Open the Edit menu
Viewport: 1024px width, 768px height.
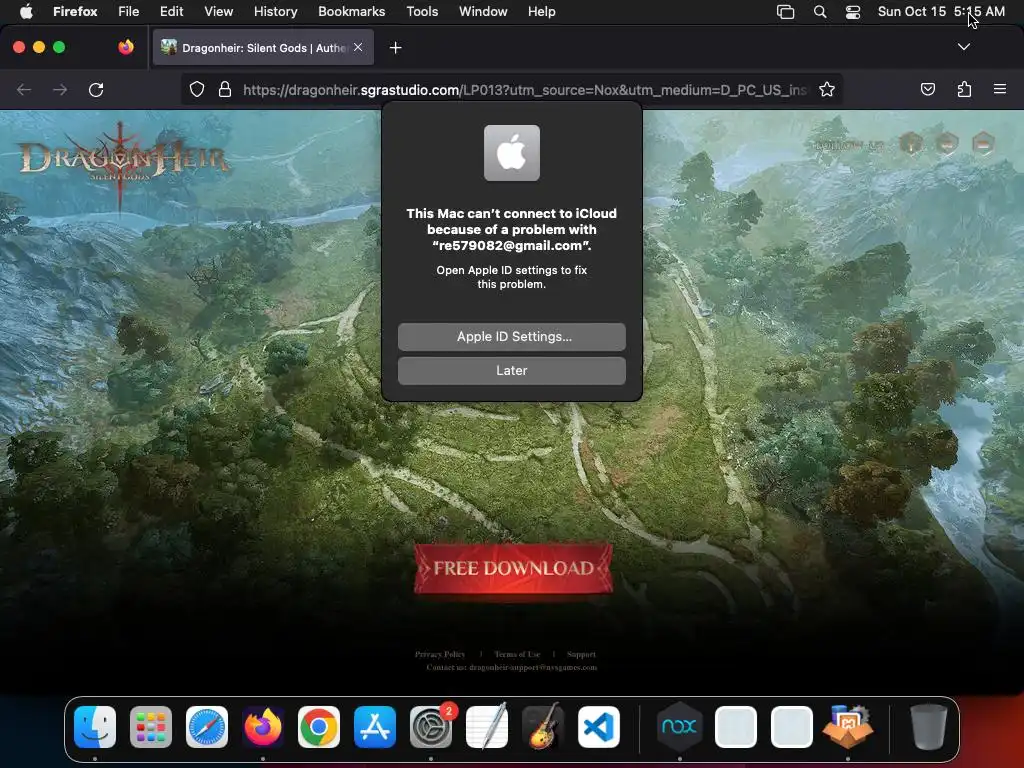(171, 12)
